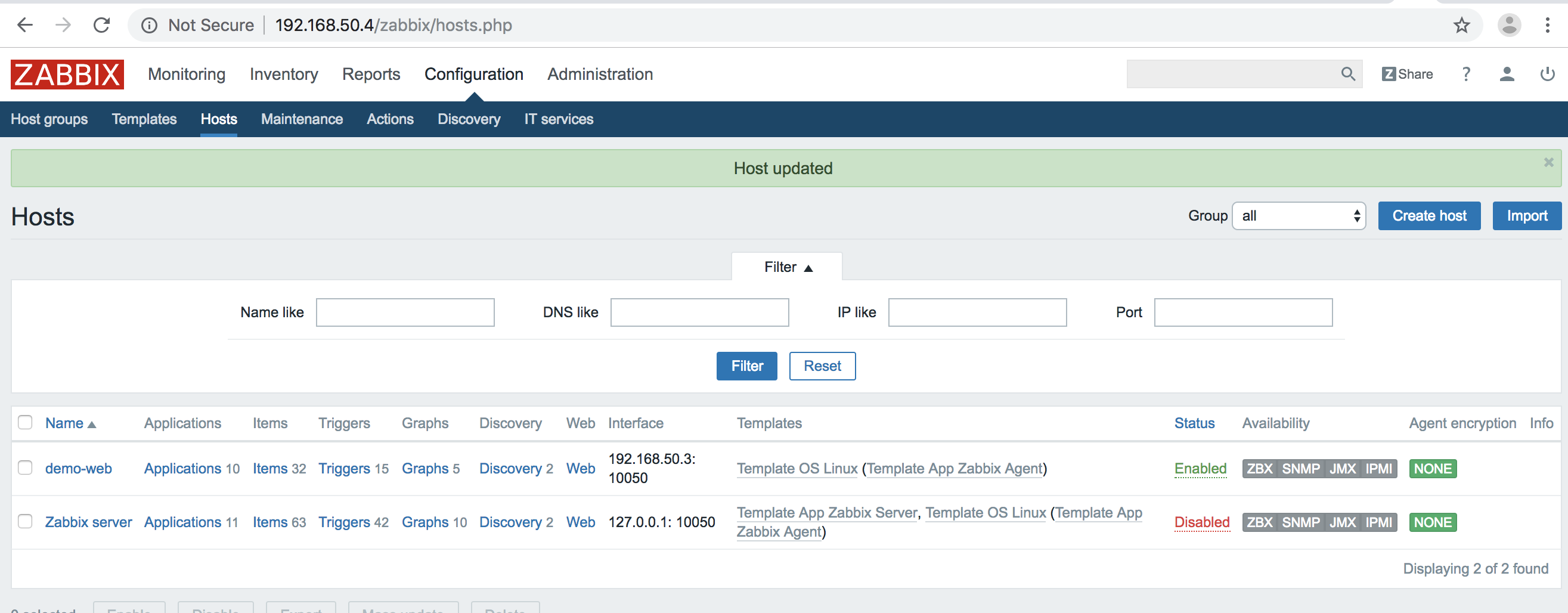Sort hosts by Name column
Viewport: 1568px width, 613px height.
click(70, 423)
